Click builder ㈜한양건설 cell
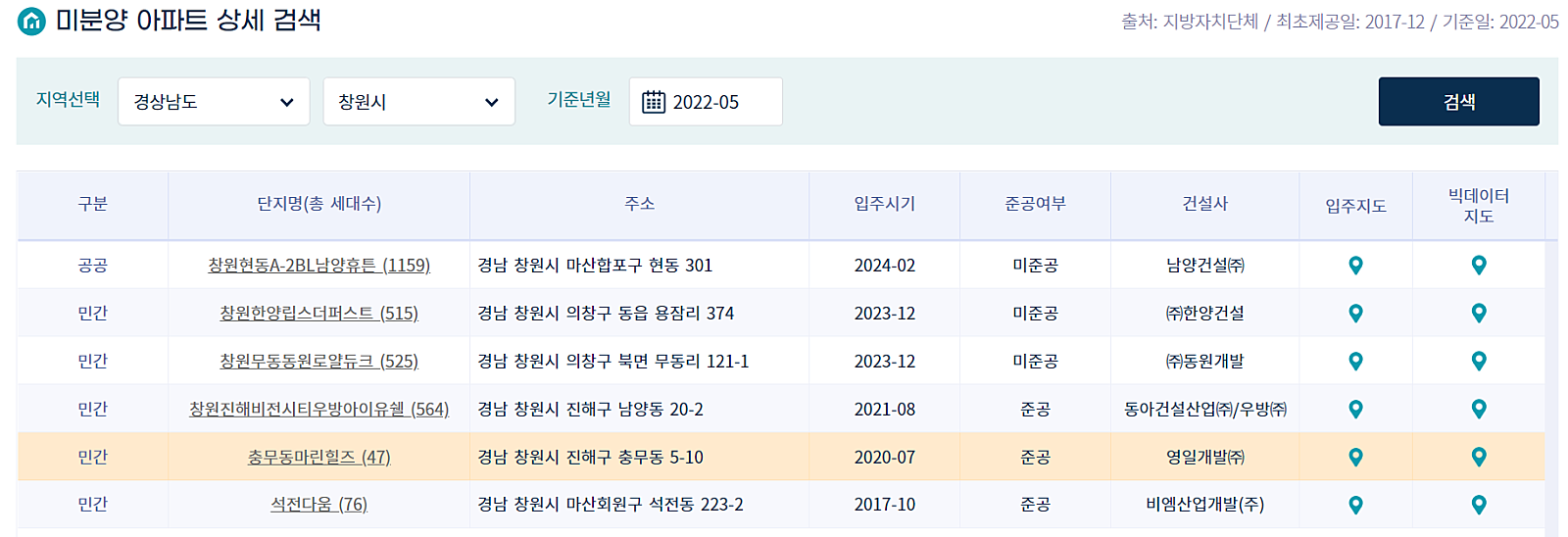The width and height of the screenshot is (1568, 537). click(1205, 314)
